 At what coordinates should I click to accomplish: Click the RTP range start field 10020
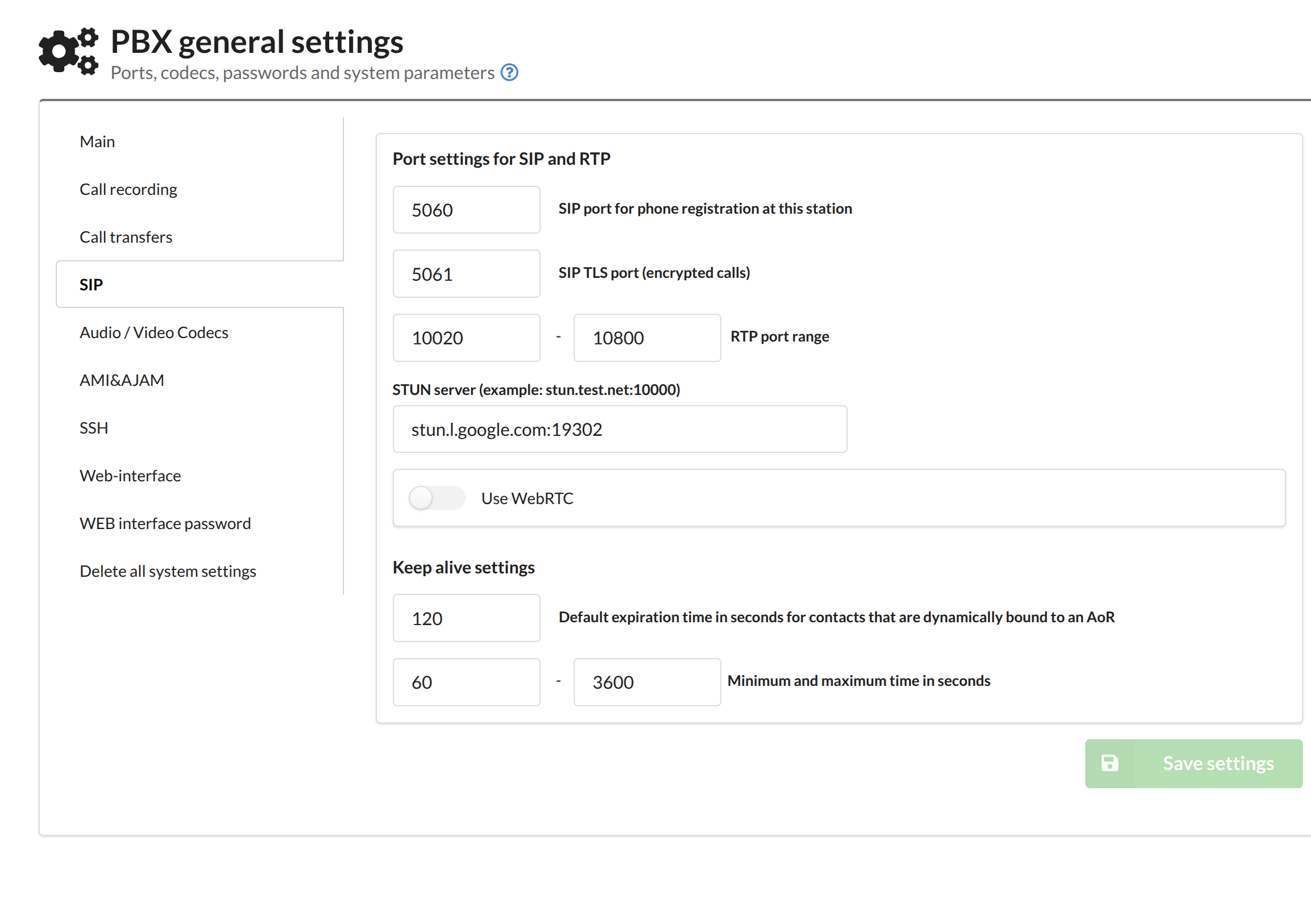click(466, 338)
